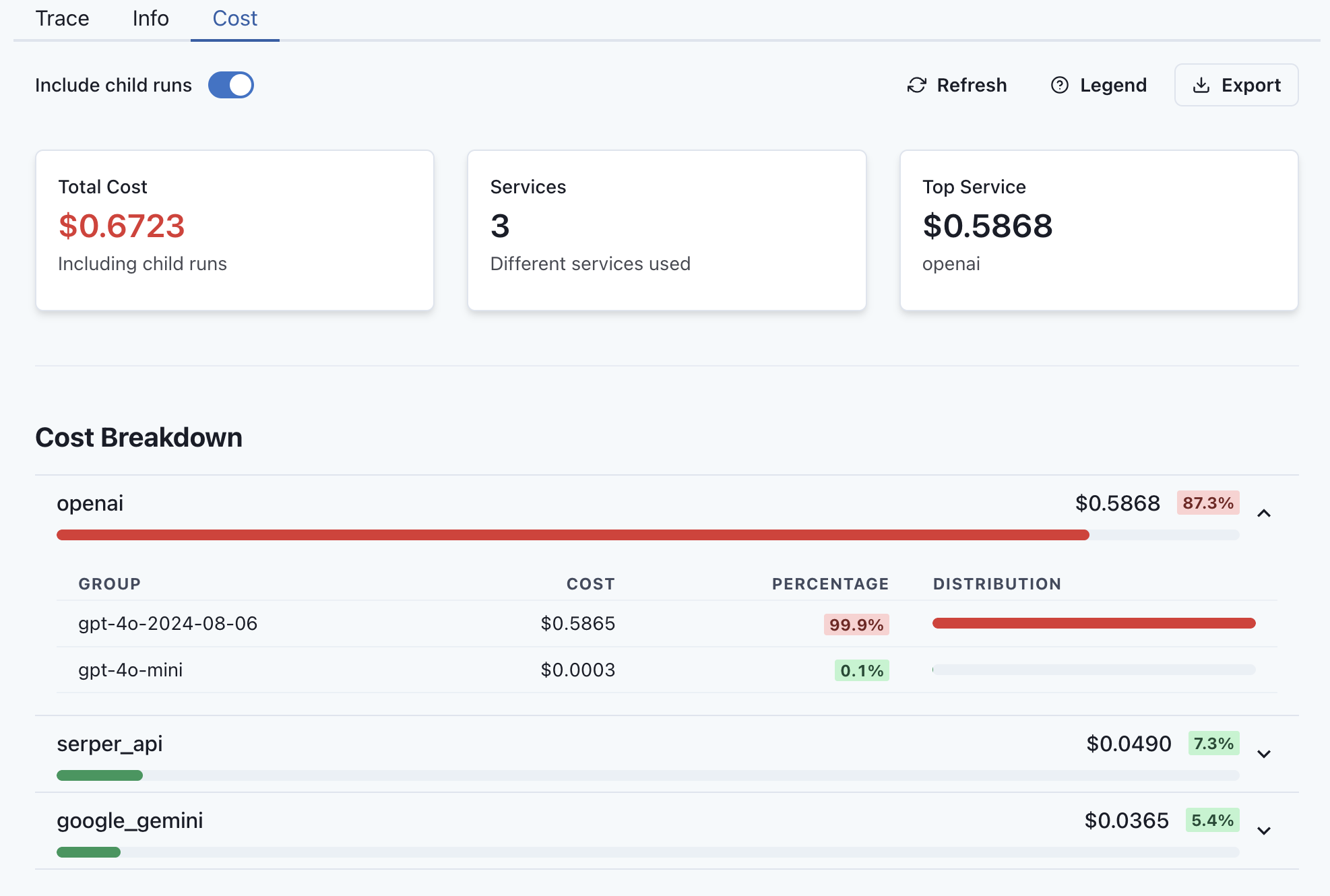
Task: Click the google_gemini green progress bar
Action: [x=88, y=852]
